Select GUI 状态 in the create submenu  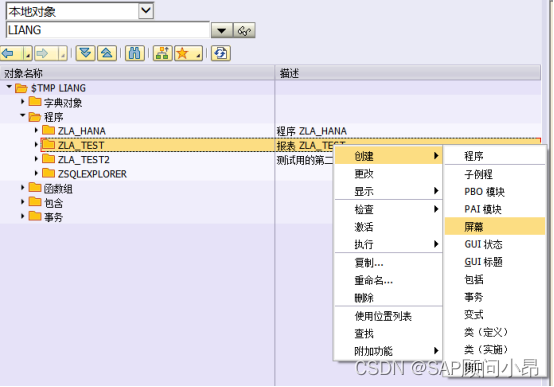[x=495, y=244]
